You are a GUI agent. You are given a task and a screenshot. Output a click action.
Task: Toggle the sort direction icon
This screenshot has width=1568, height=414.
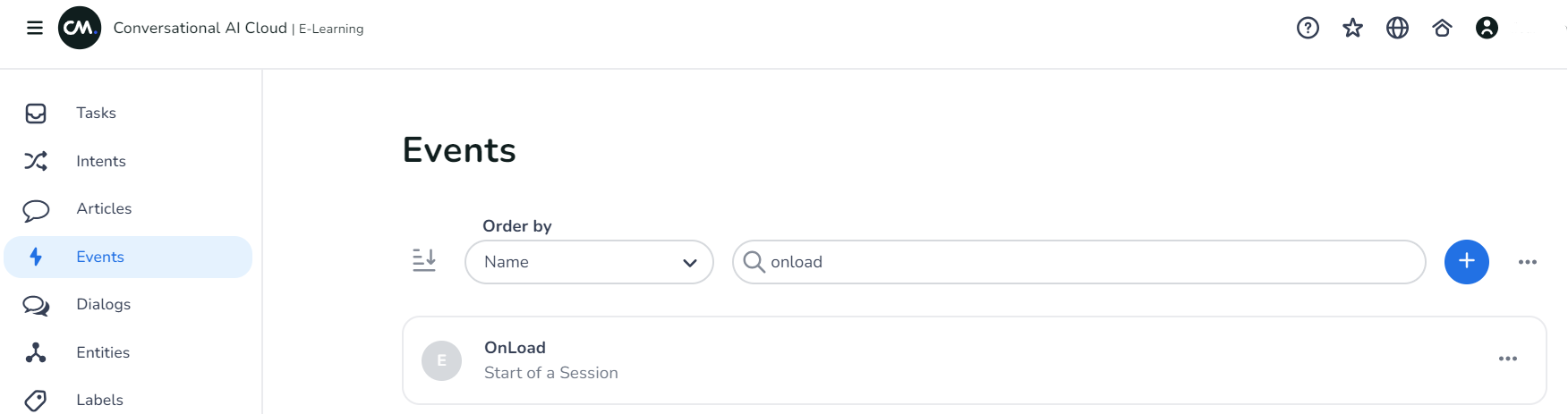(x=424, y=261)
